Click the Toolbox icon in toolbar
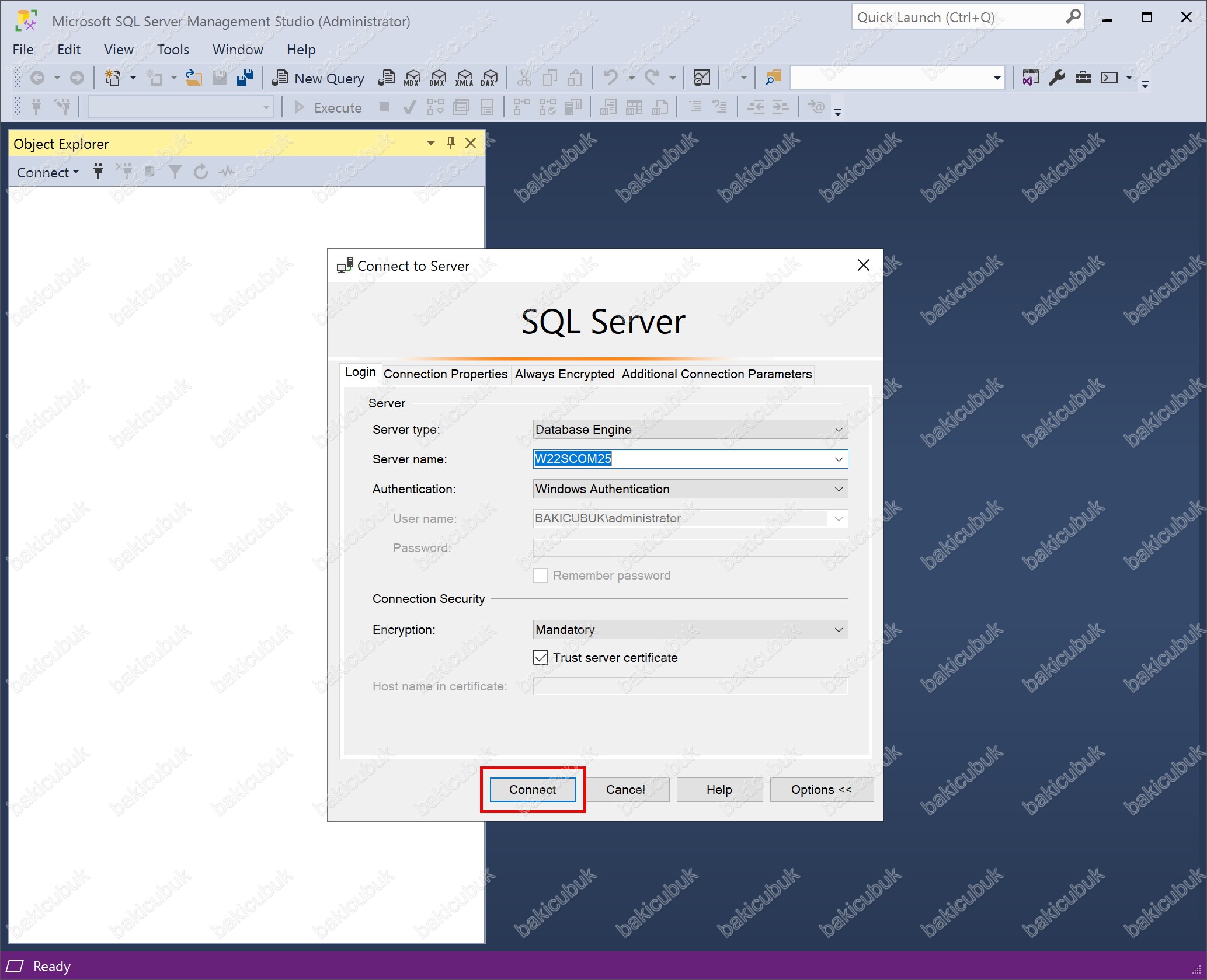Image resolution: width=1207 pixels, height=980 pixels. pyautogui.click(x=1083, y=78)
